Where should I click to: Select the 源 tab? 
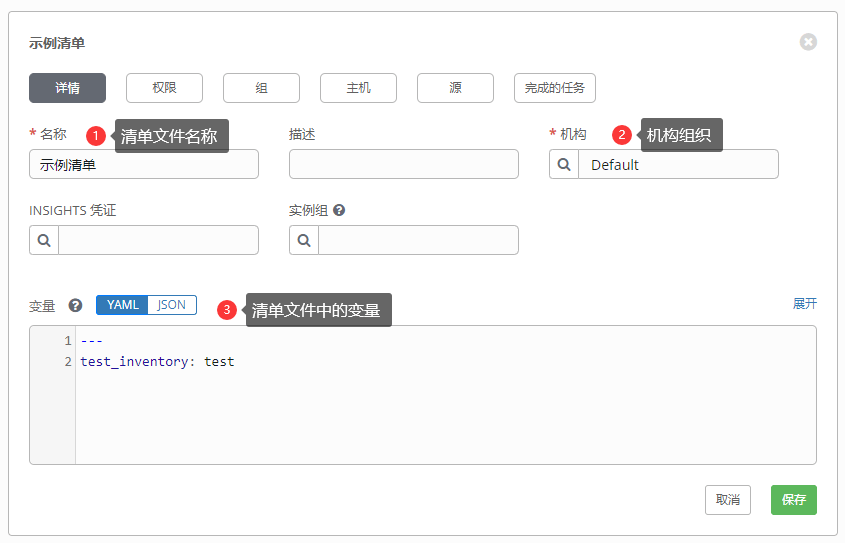click(455, 88)
